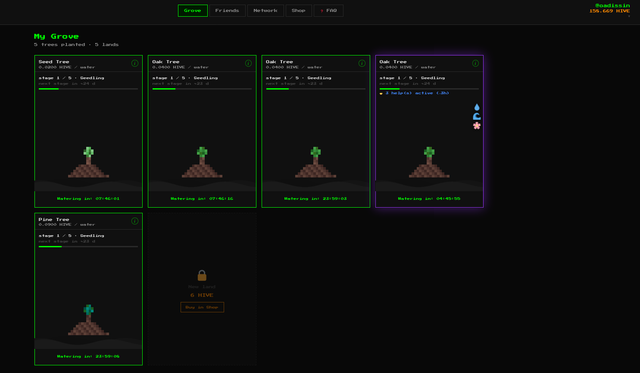This screenshot has width=640, height=373.
Task: Switch to the Friends tab
Action: [x=227, y=11]
